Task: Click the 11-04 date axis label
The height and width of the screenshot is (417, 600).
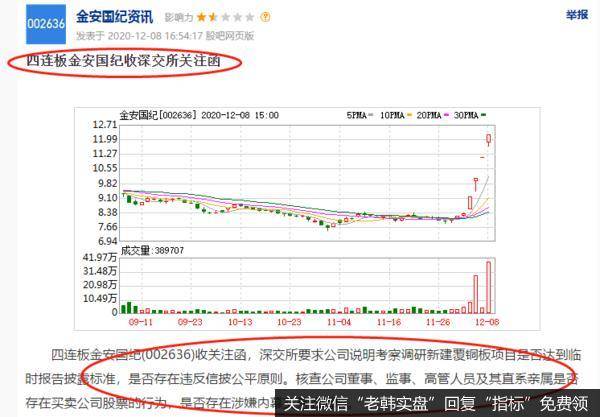Action: (339, 322)
